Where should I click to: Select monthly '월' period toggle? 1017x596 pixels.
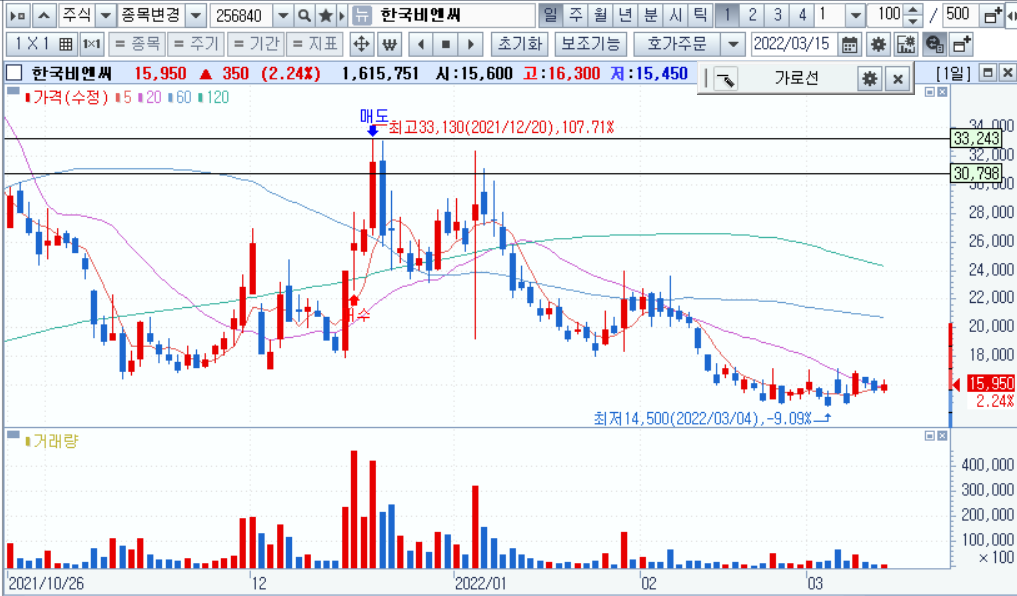[600, 15]
